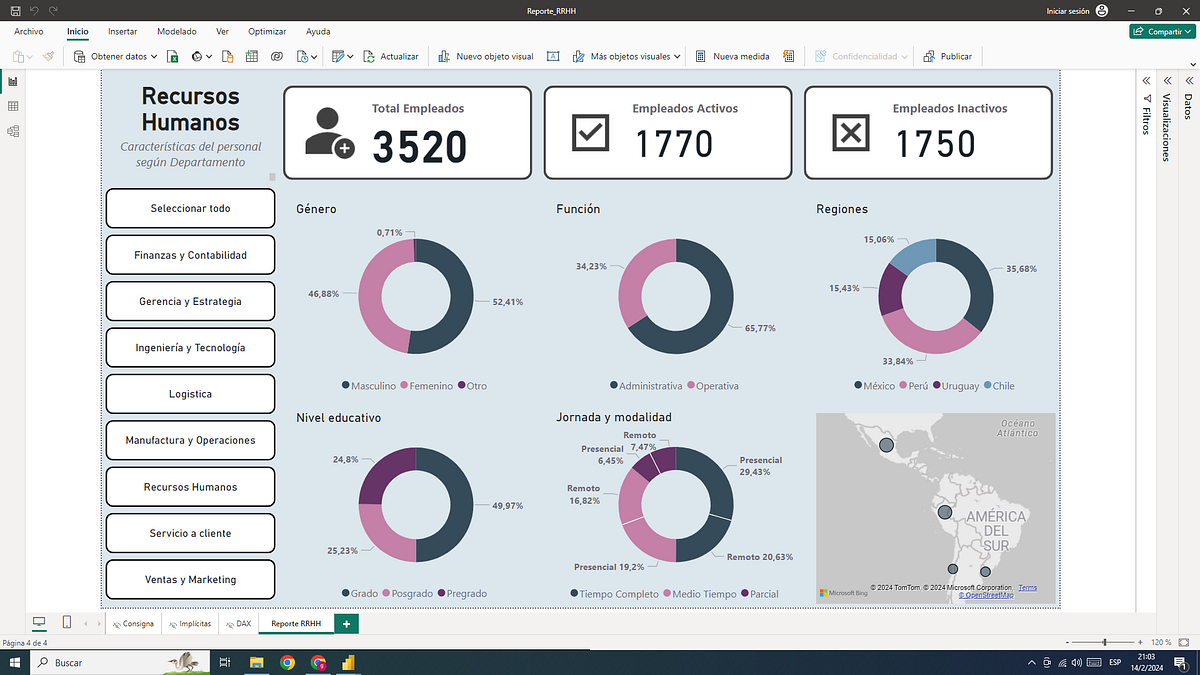1200x675 pixels.
Task: Click the Excel workbook import icon
Action: [172, 57]
